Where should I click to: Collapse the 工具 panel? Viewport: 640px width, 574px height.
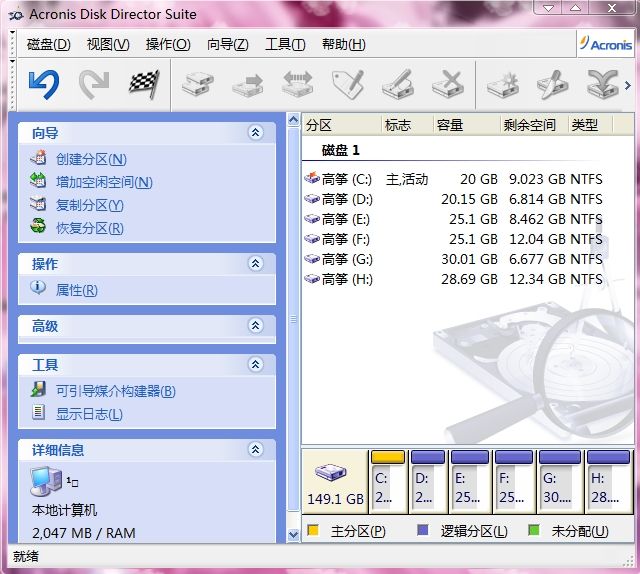[x=256, y=364]
